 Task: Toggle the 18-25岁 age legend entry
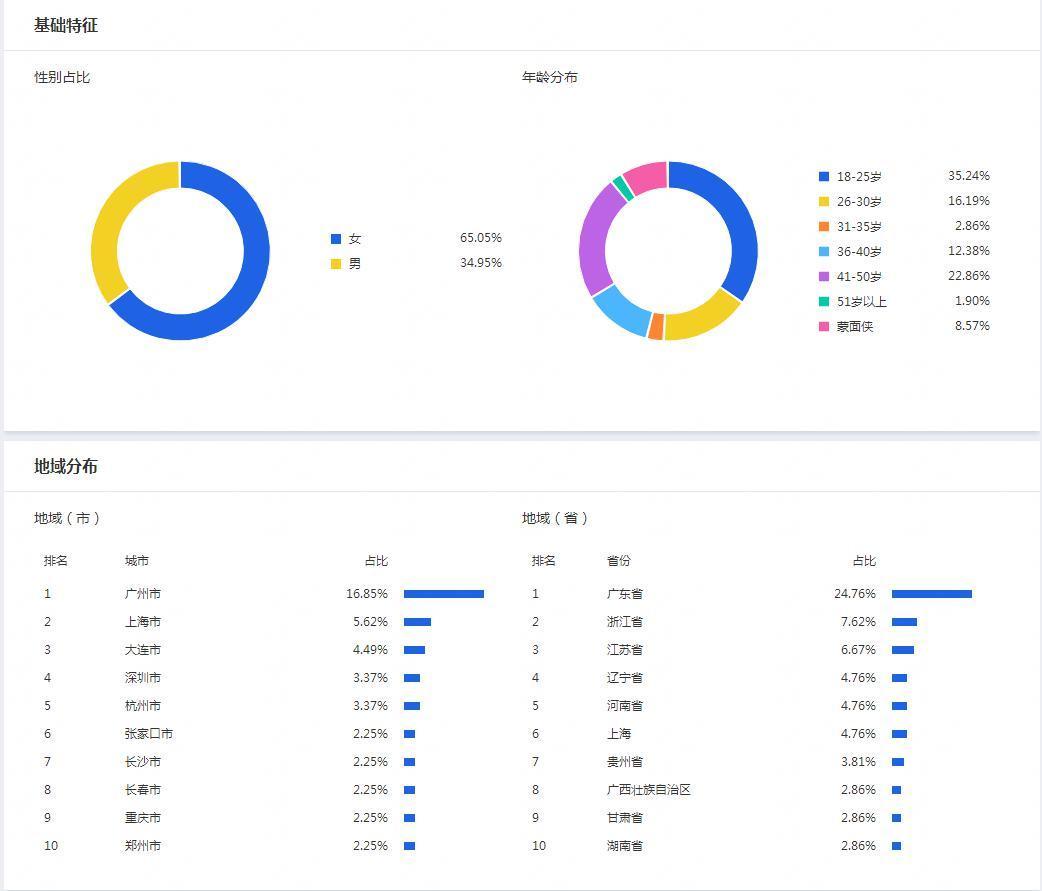pyautogui.click(x=859, y=177)
